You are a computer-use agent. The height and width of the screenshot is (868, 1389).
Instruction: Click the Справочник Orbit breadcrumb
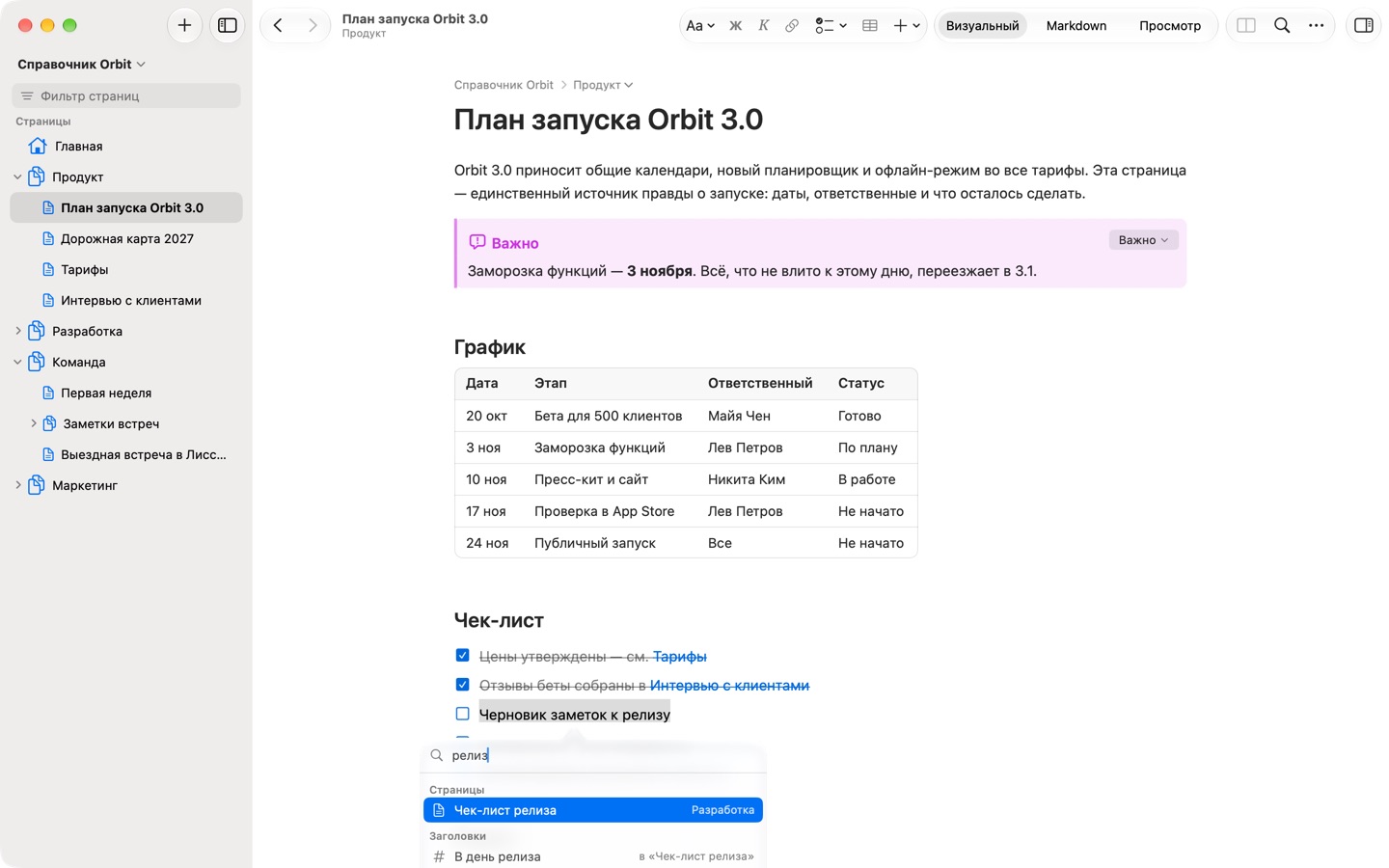[x=504, y=85]
